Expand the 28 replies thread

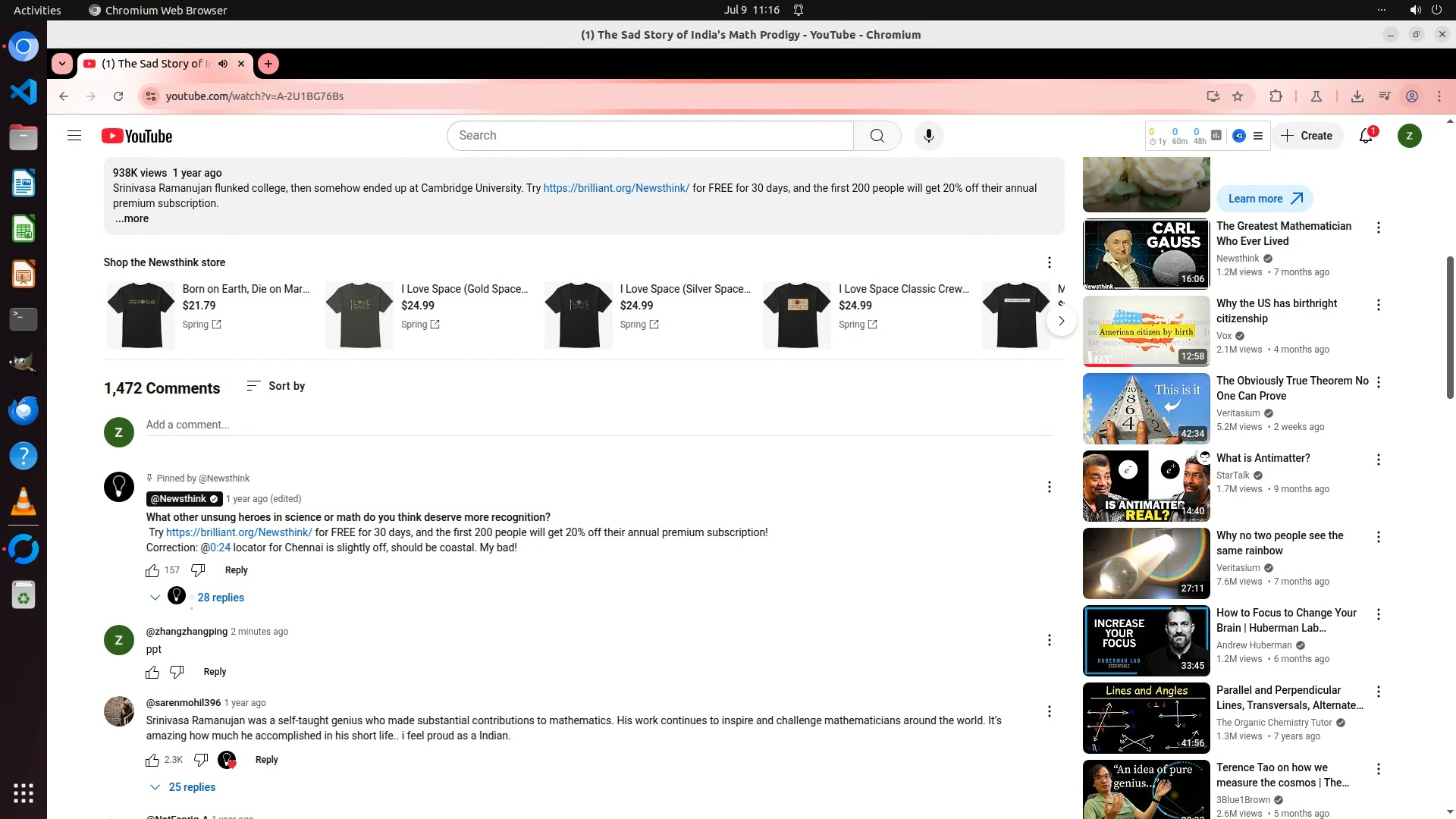tap(220, 598)
